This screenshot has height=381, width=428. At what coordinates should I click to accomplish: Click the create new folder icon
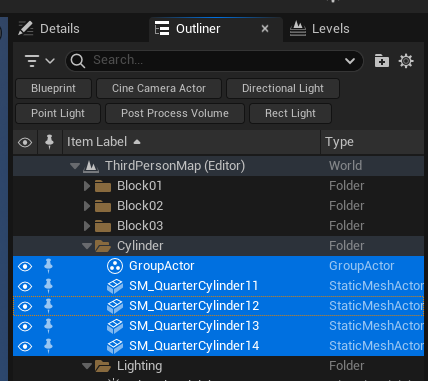(382, 61)
